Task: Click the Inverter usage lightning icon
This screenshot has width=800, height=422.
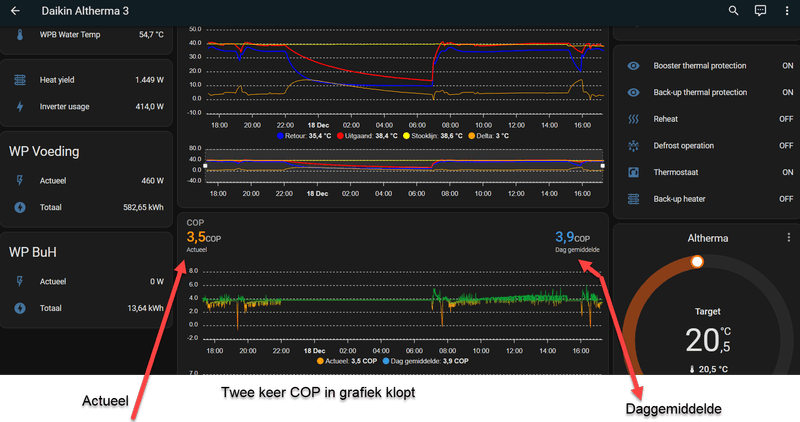Action: click(20, 107)
